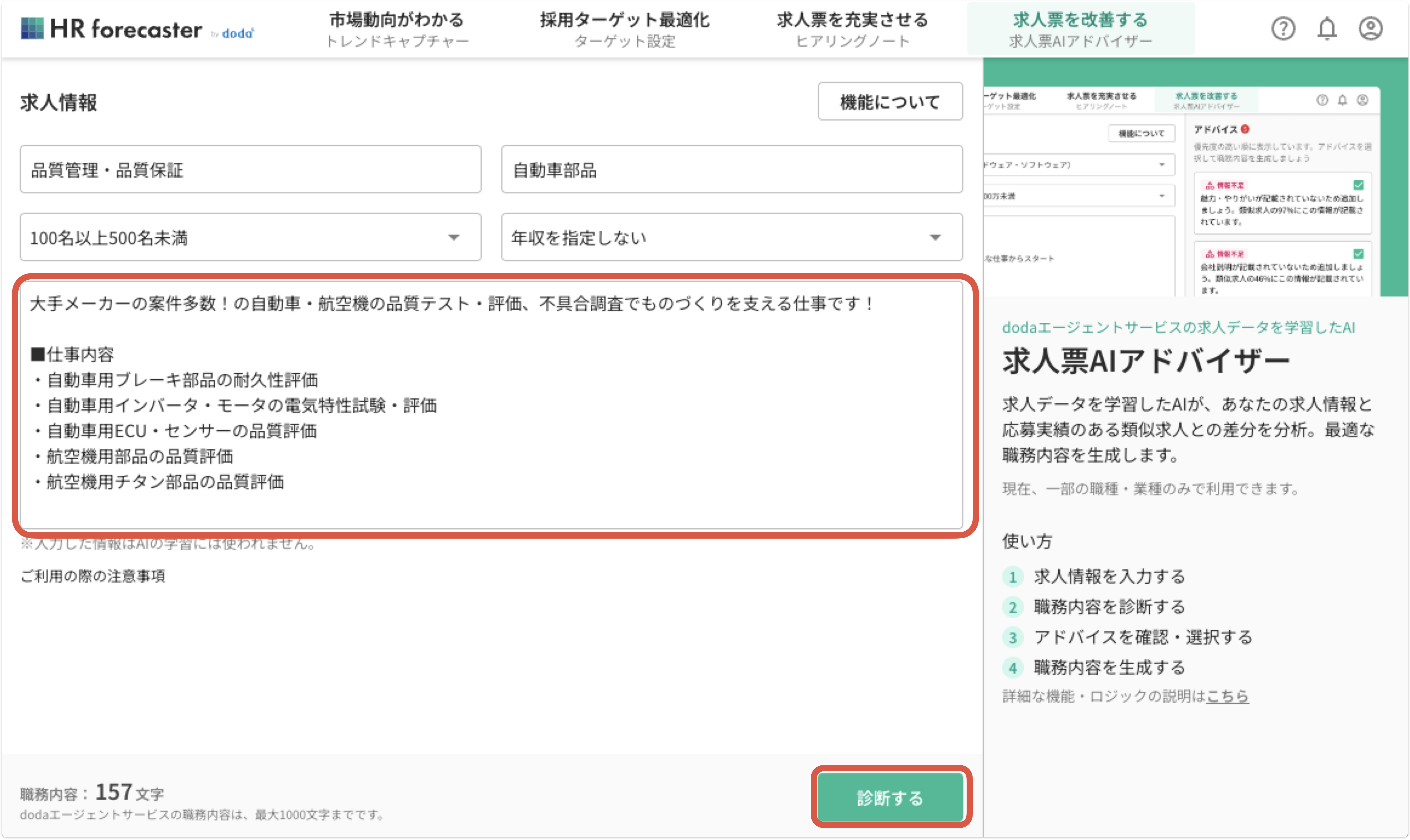Viewport: 1410px width, 840px height.
Task: Select the 求人票を改善する tab
Action: pyautogui.click(x=1080, y=30)
